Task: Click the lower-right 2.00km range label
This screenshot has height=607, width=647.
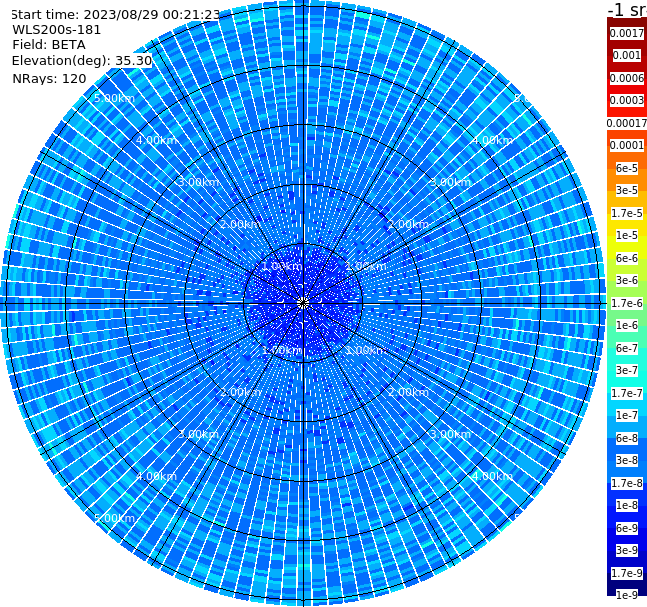Action: coord(408,392)
